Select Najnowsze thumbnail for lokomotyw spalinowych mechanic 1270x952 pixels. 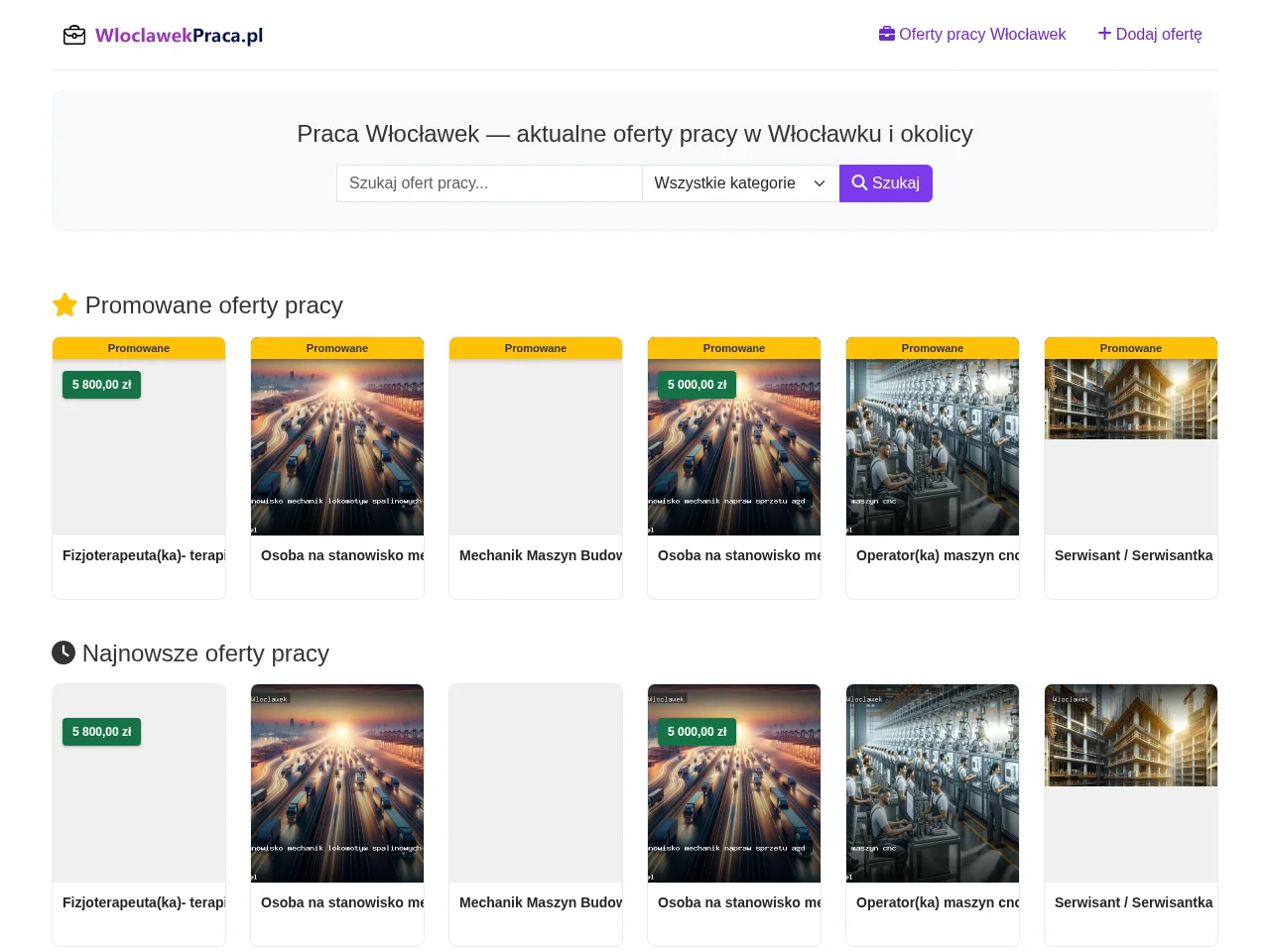(337, 783)
